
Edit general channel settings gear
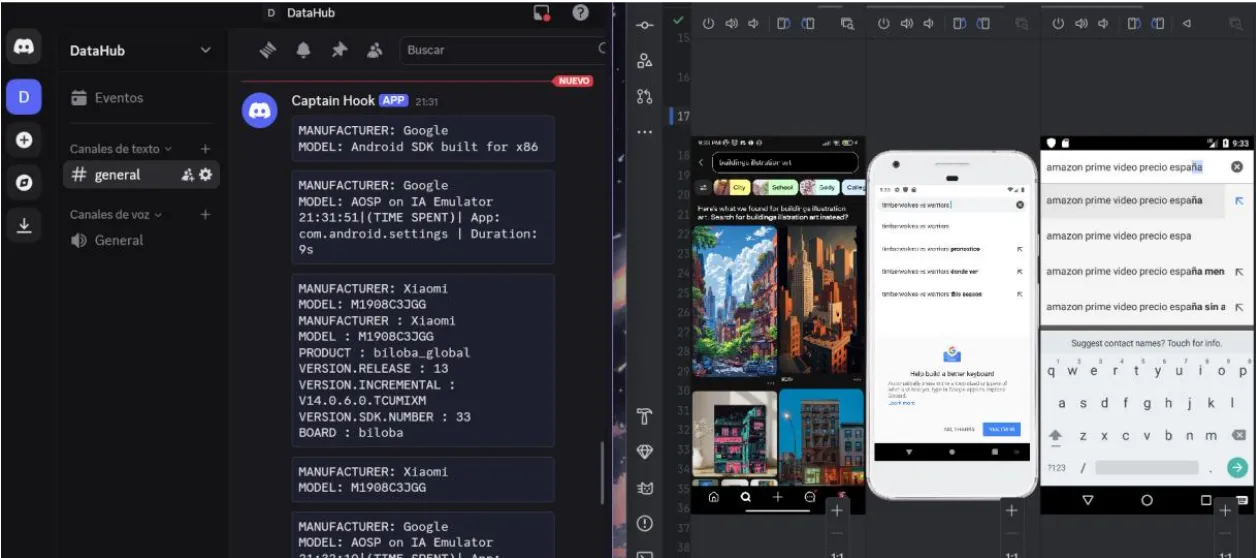pos(206,175)
